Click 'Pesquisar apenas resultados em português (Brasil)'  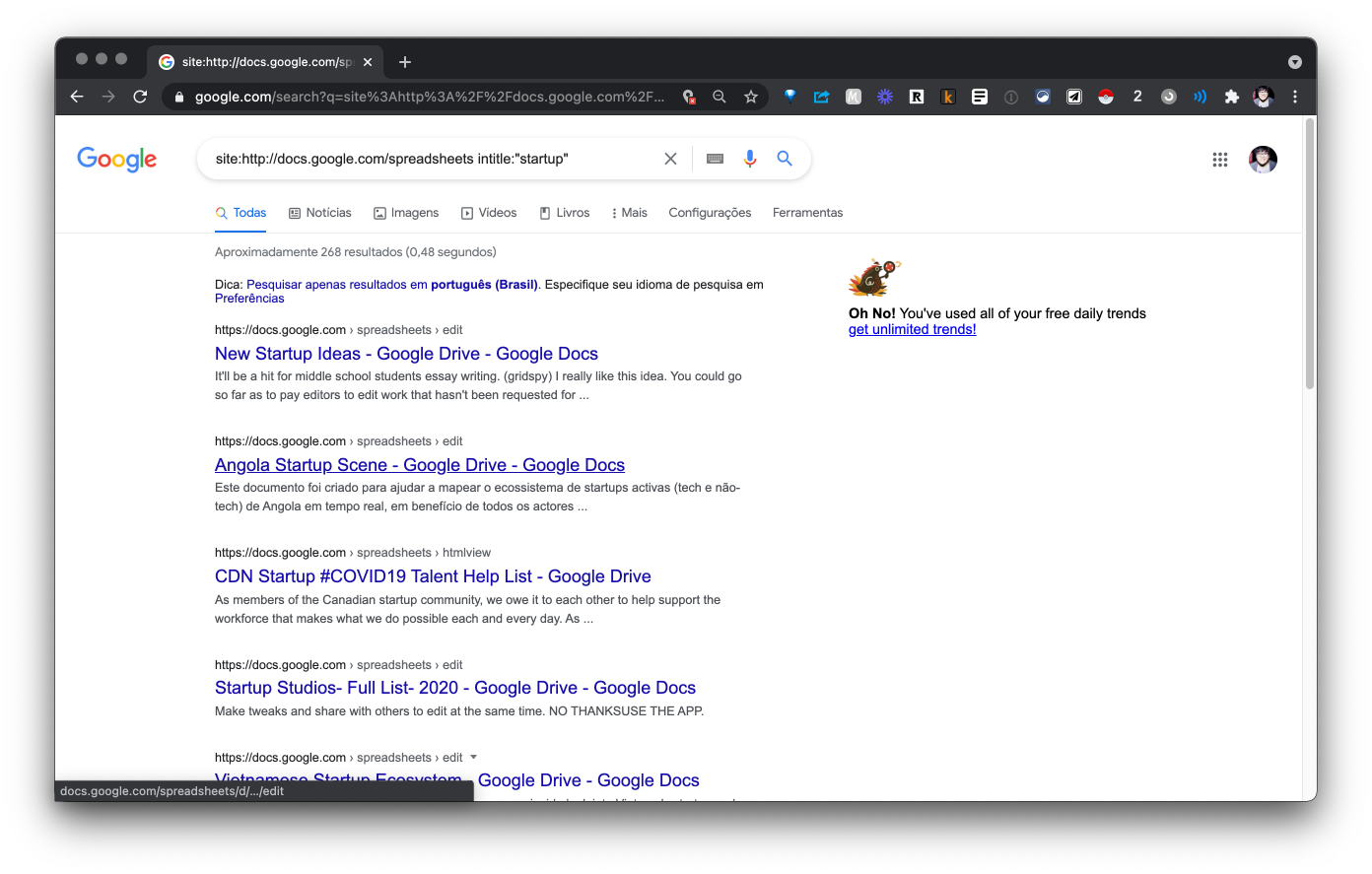point(392,285)
